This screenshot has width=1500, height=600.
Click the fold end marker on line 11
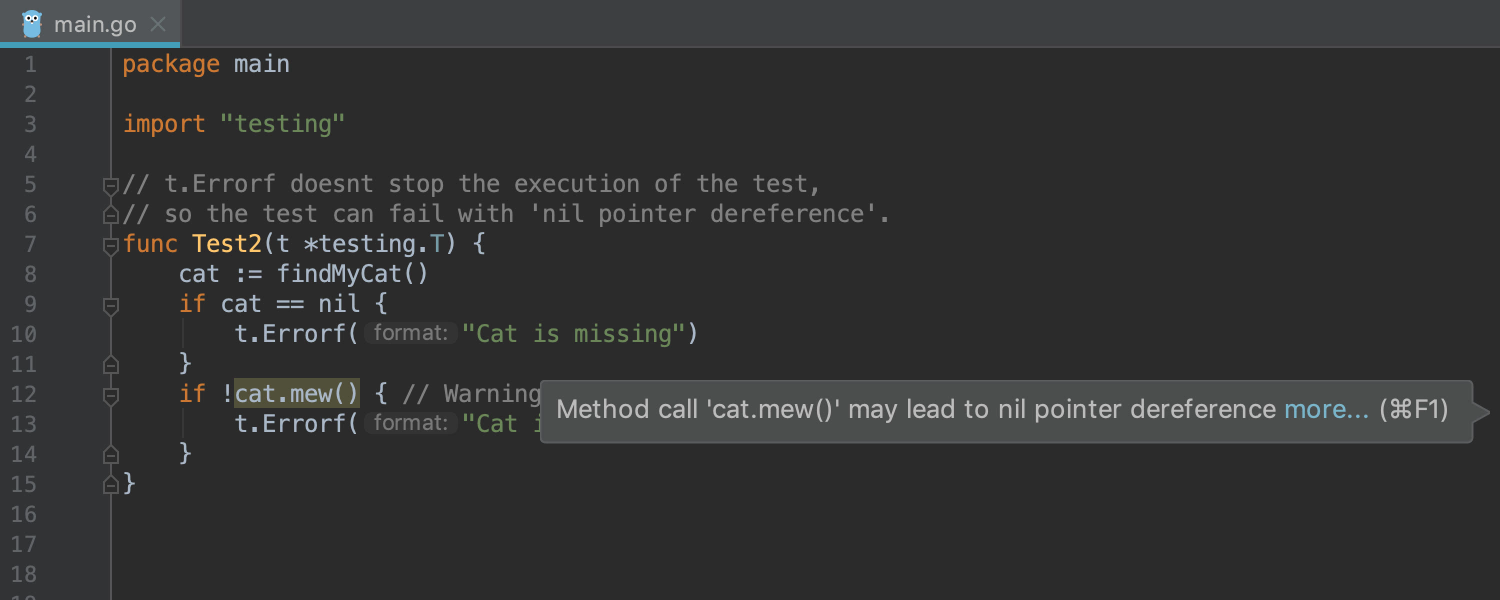[111, 364]
